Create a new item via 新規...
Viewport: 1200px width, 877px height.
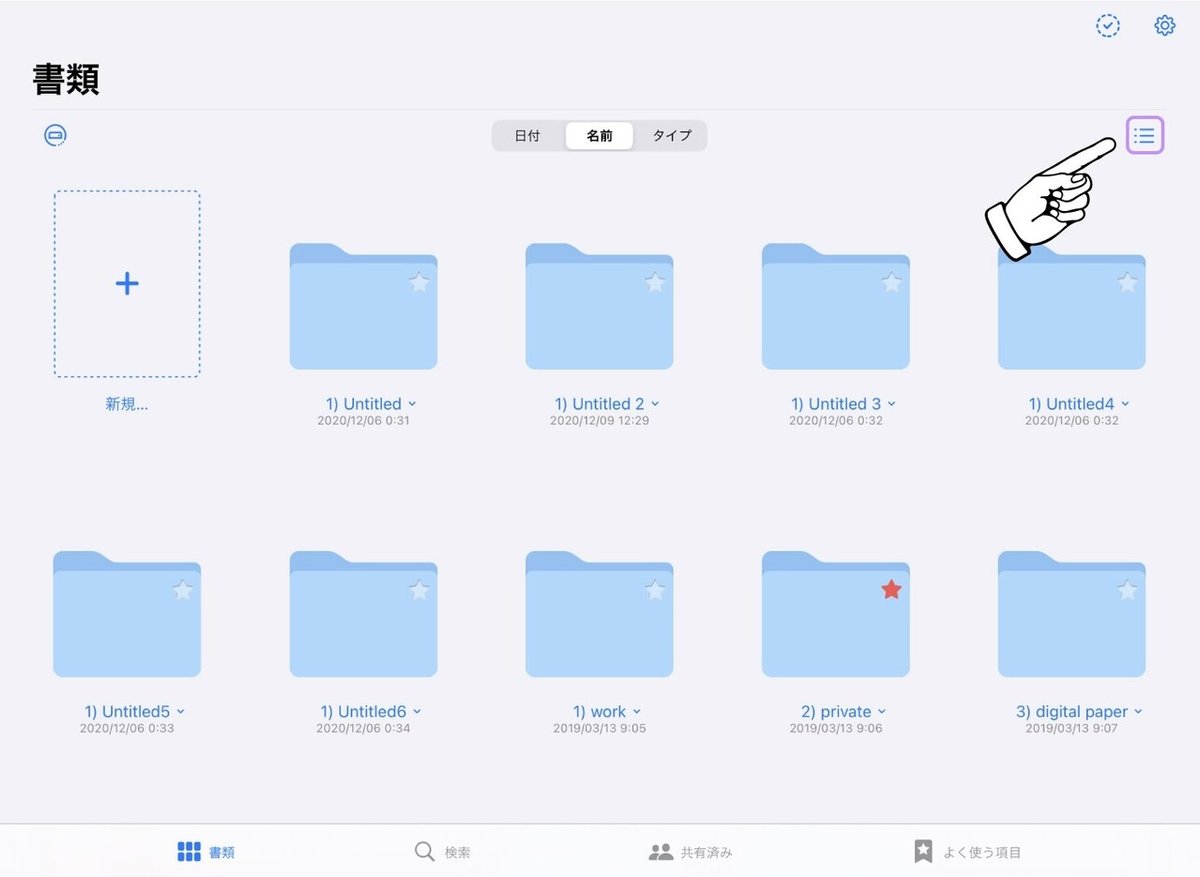[x=127, y=284]
